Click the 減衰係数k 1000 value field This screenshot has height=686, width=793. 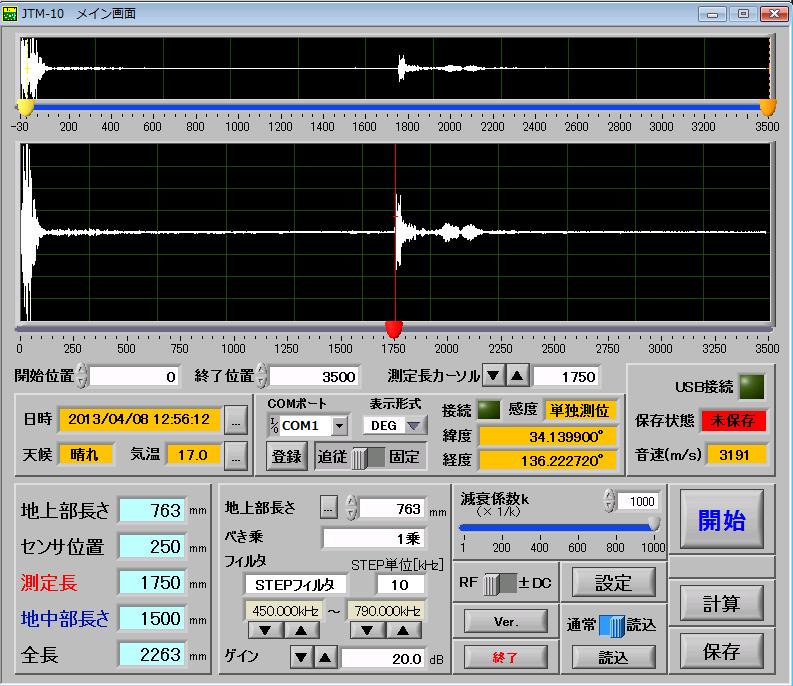[x=637, y=501]
